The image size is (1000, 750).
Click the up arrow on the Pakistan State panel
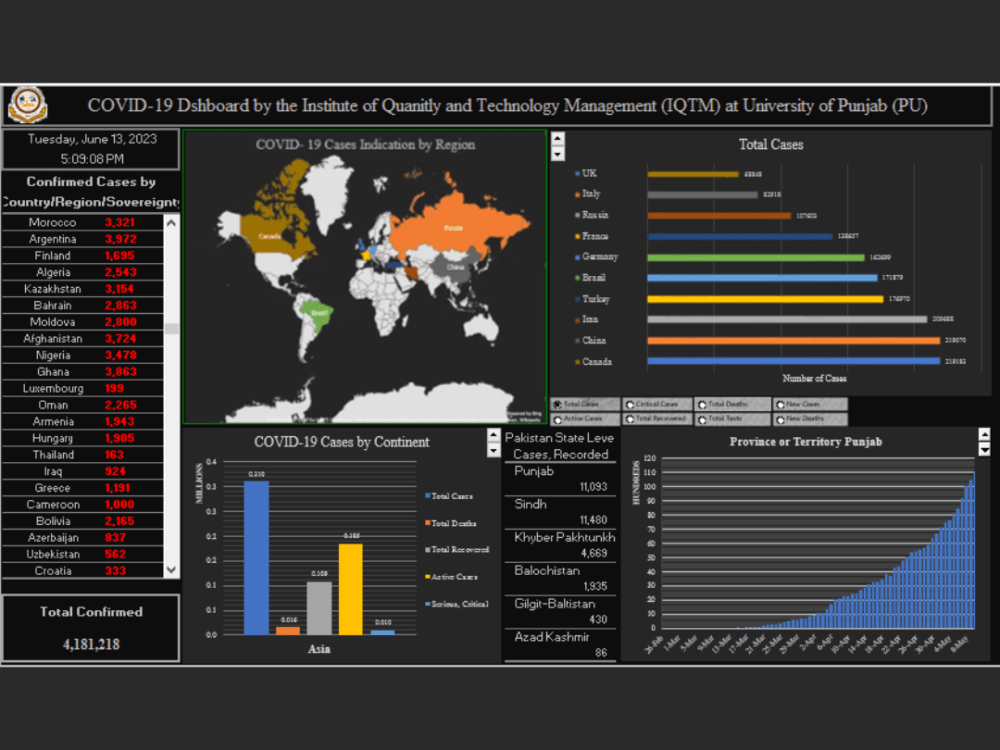point(493,435)
